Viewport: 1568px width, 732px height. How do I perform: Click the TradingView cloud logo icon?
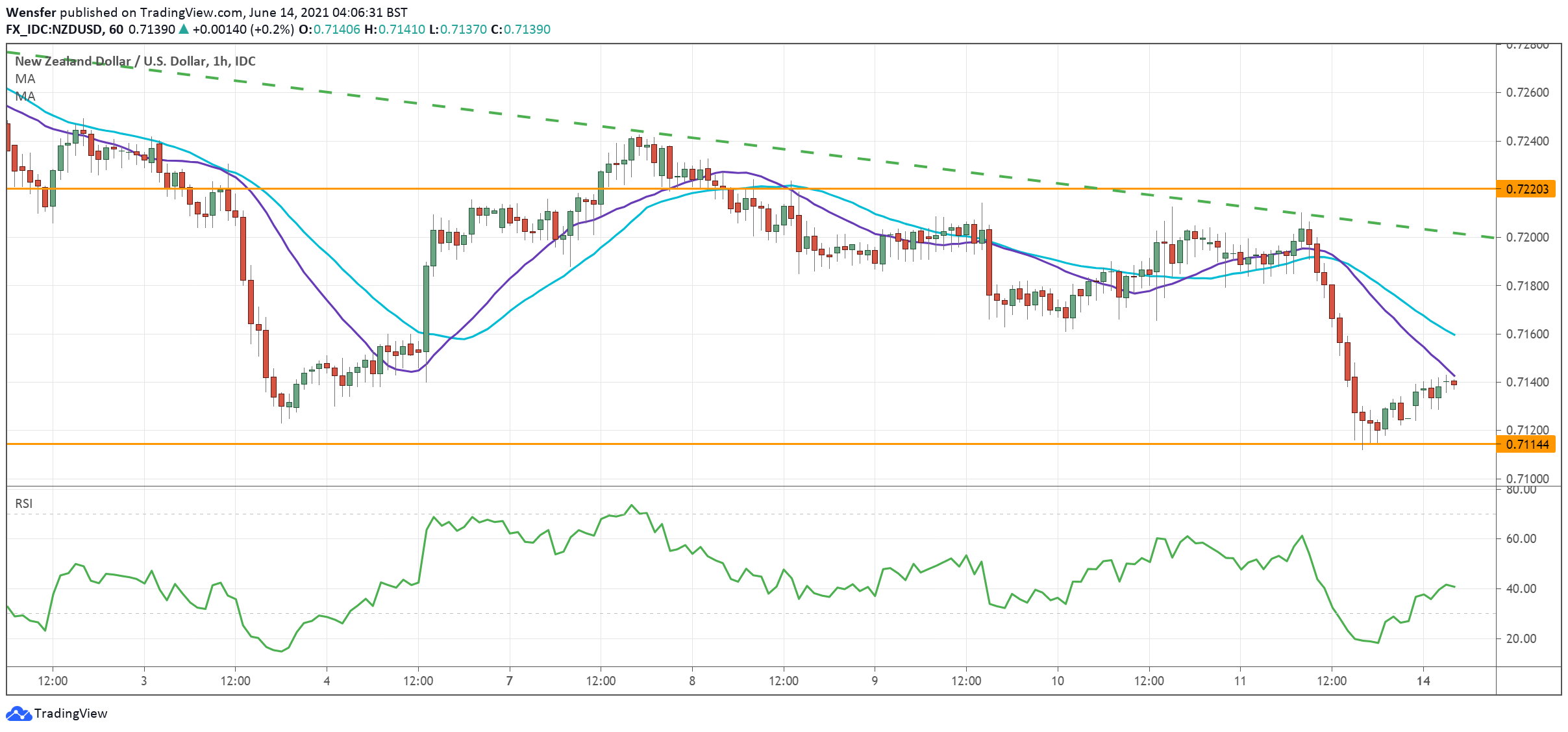click(18, 714)
